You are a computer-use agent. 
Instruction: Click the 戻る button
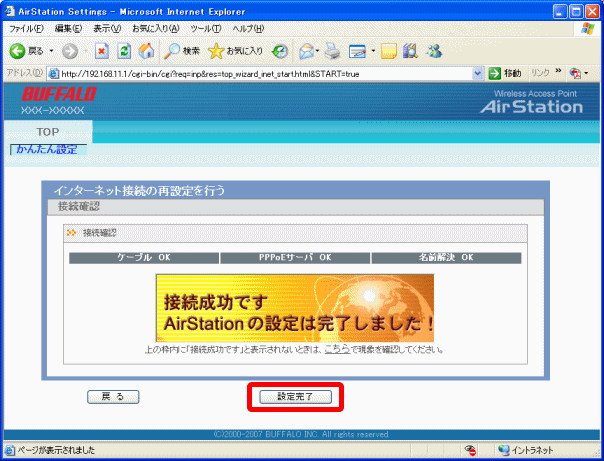point(113,397)
